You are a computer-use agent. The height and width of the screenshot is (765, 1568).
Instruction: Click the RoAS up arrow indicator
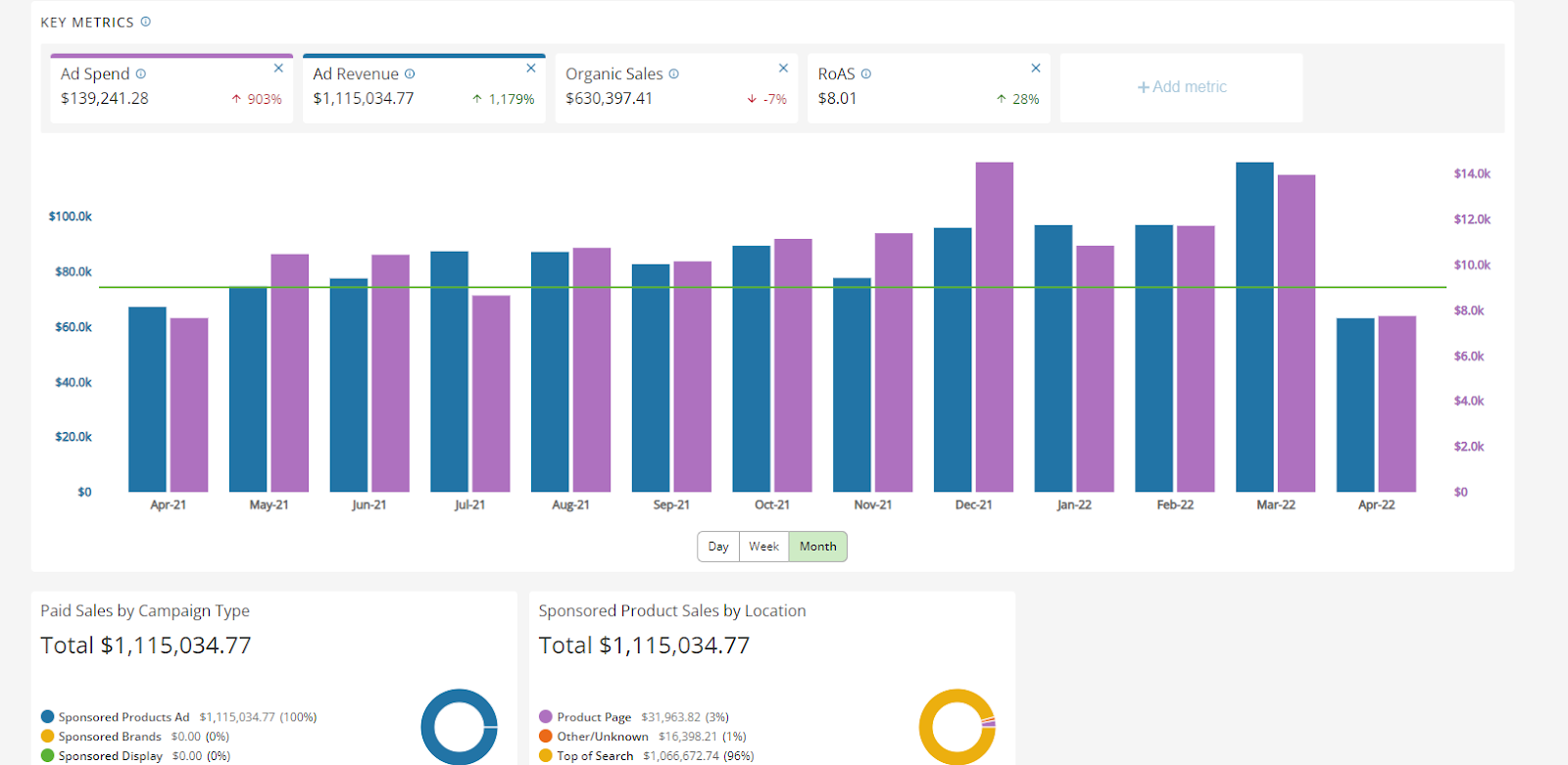[x=1002, y=99]
